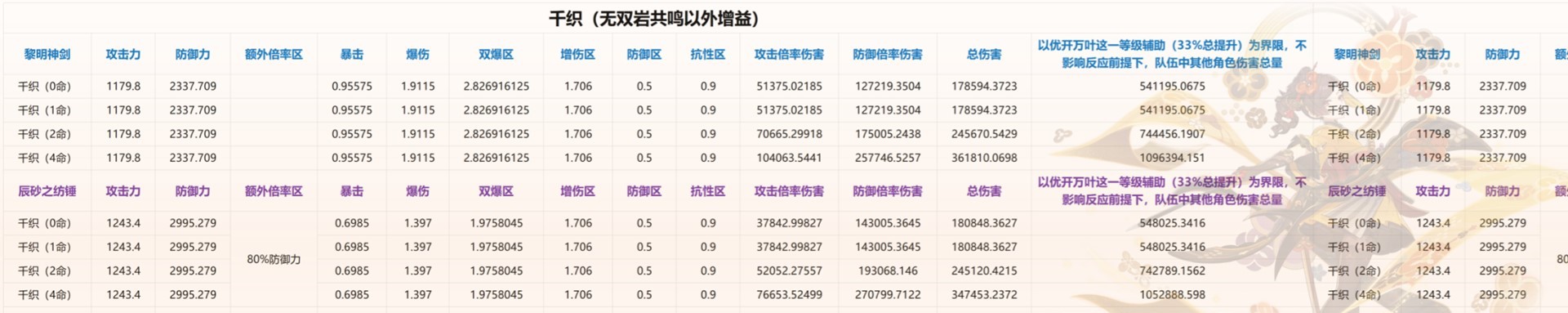This screenshot has height=313, width=1568.
Task: Select total damage cell 245120.4215
Action: (984, 271)
